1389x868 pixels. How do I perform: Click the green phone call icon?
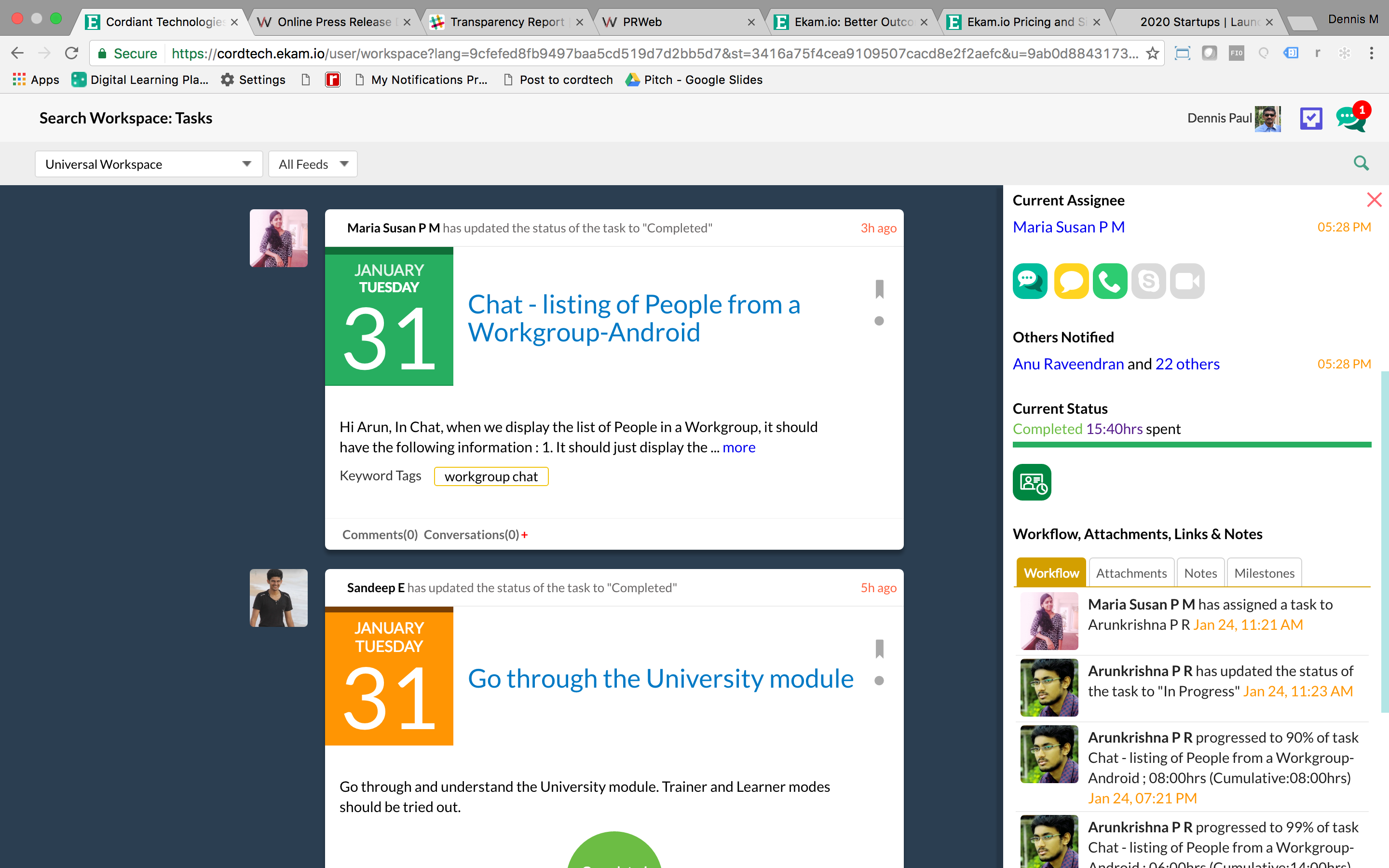coord(1109,281)
